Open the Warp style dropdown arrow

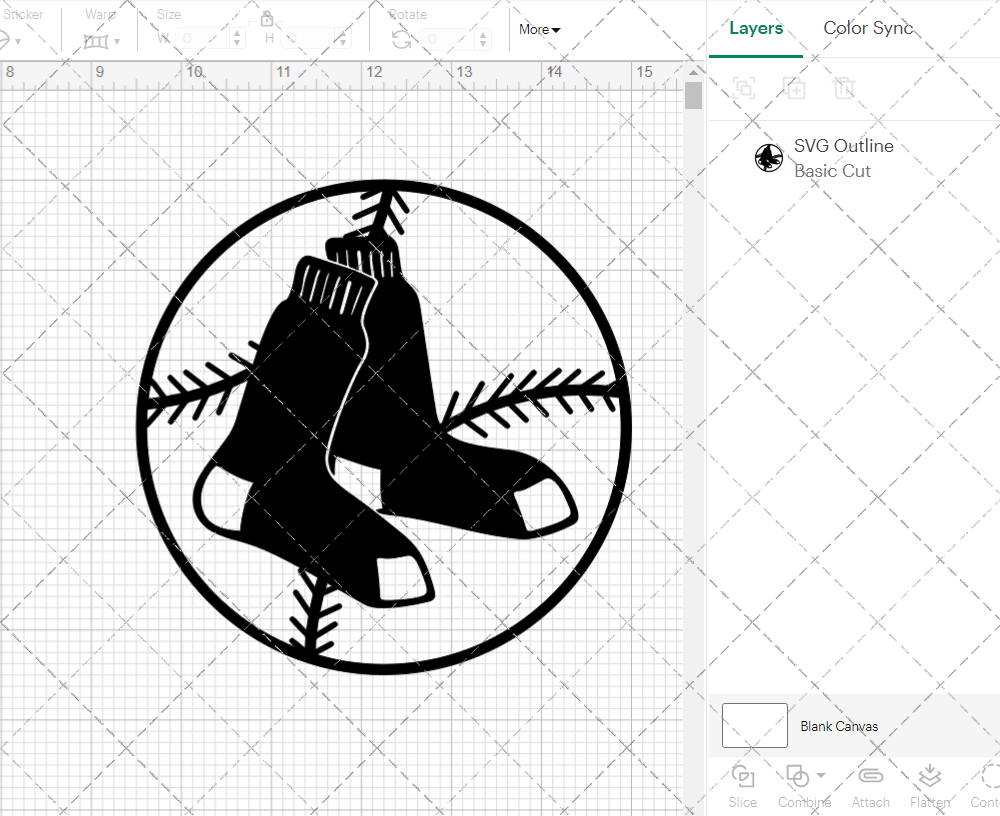point(116,39)
